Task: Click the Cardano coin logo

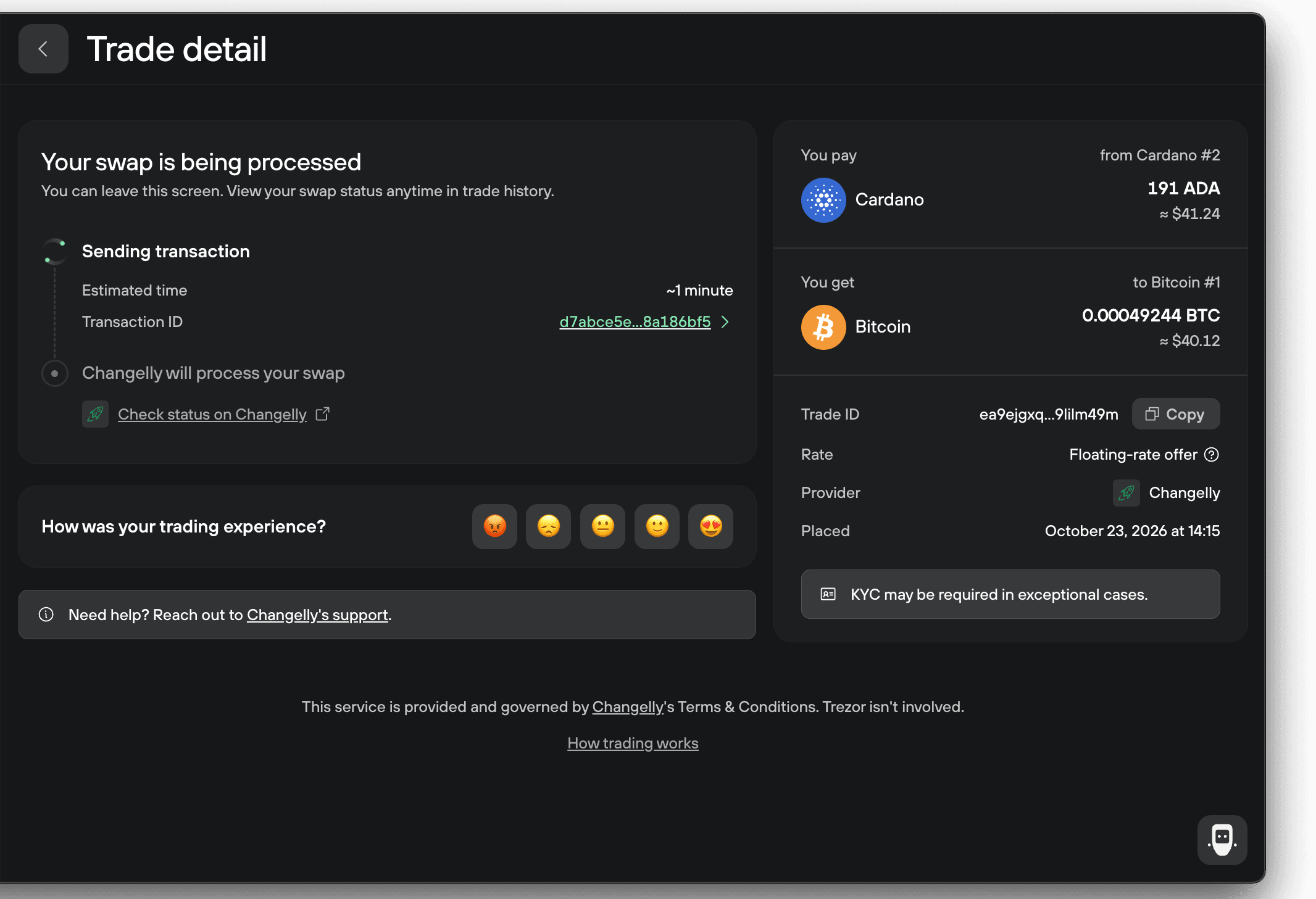Action: click(x=823, y=200)
